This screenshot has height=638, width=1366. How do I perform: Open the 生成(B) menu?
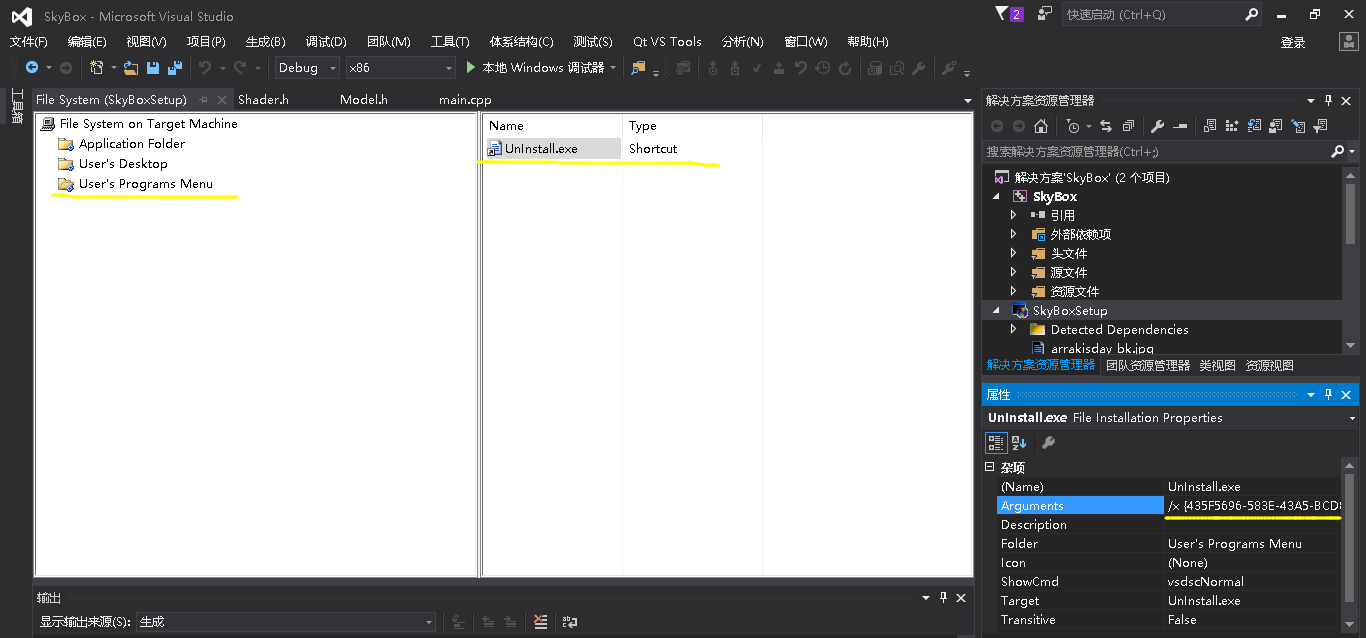(x=265, y=42)
